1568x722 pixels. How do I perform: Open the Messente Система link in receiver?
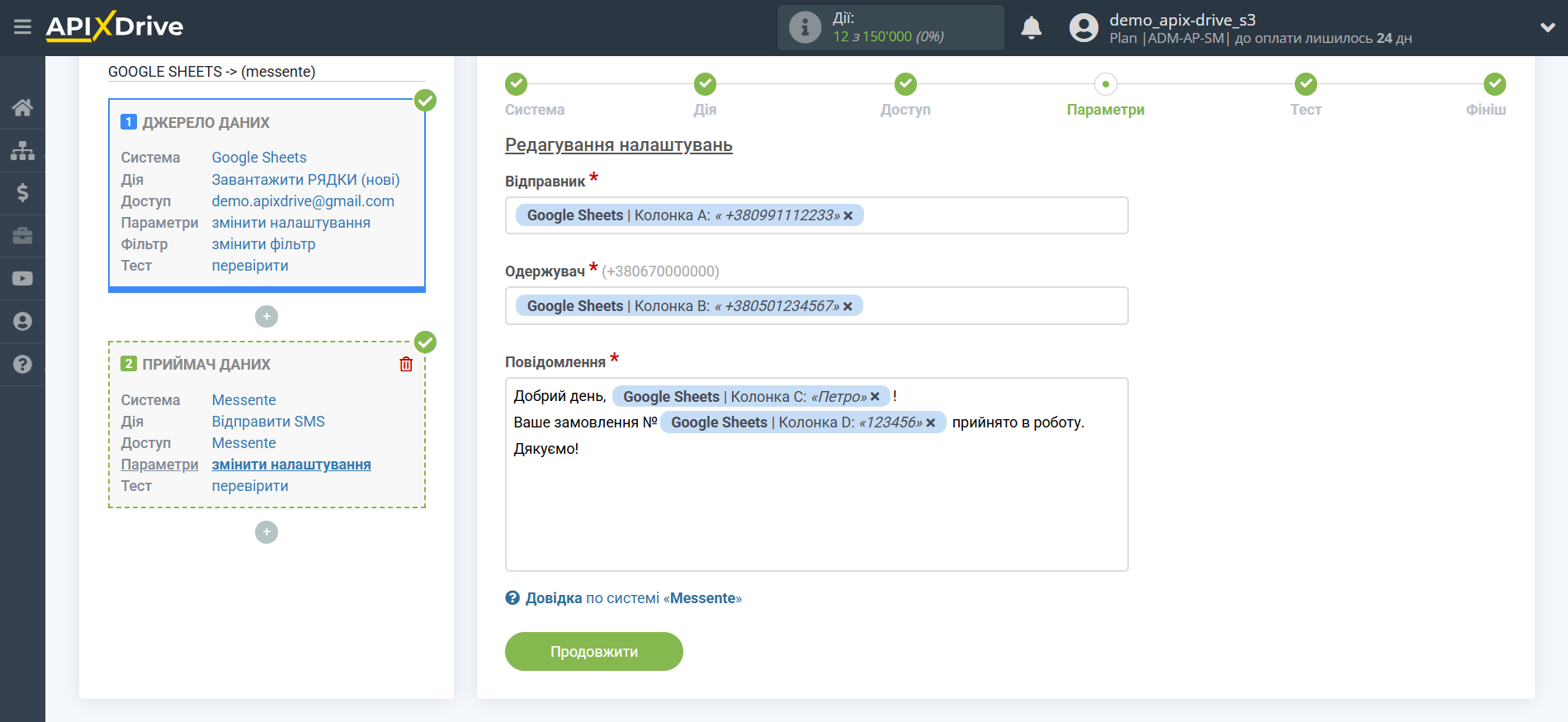click(x=243, y=400)
